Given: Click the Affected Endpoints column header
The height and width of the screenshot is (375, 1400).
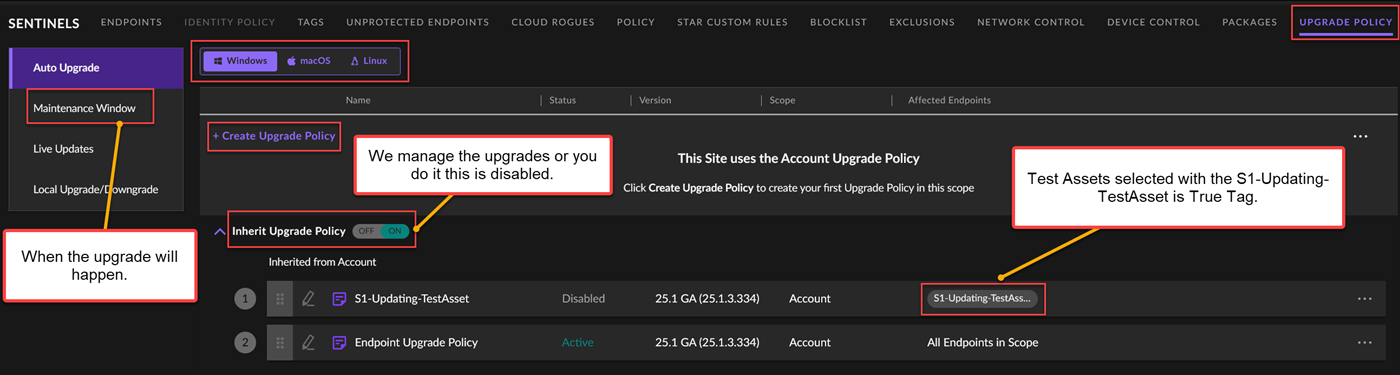Looking at the screenshot, I should (949, 100).
